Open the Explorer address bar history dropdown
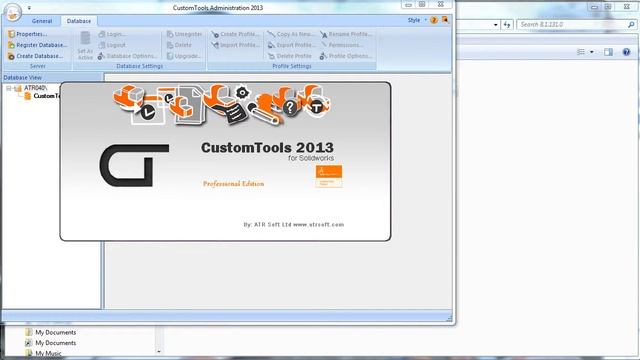640x360 pixels. coord(496,25)
